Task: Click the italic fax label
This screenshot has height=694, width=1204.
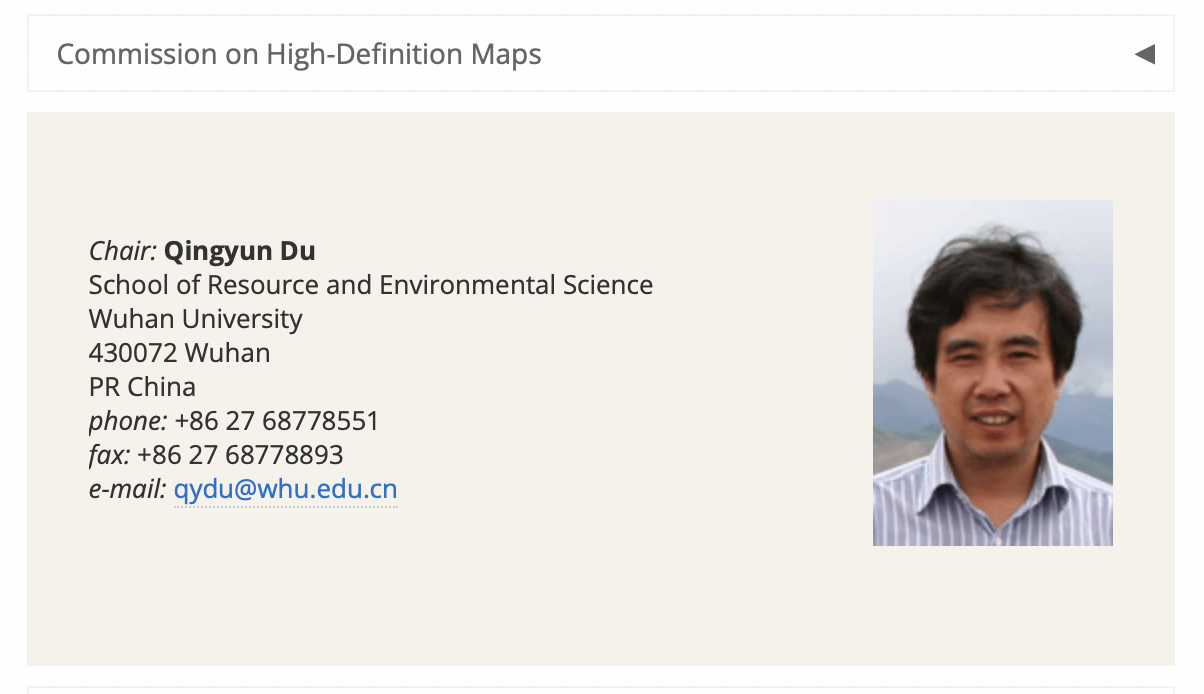Action: [x=109, y=455]
